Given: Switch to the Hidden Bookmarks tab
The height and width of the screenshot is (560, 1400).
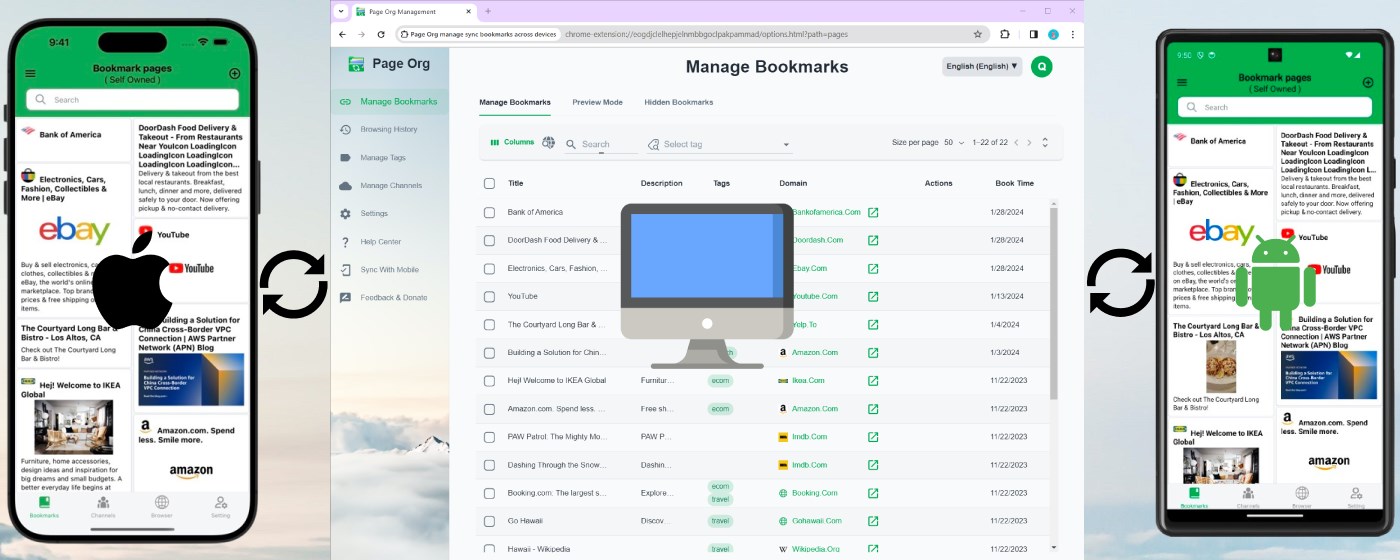Looking at the screenshot, I should (679, 102).
